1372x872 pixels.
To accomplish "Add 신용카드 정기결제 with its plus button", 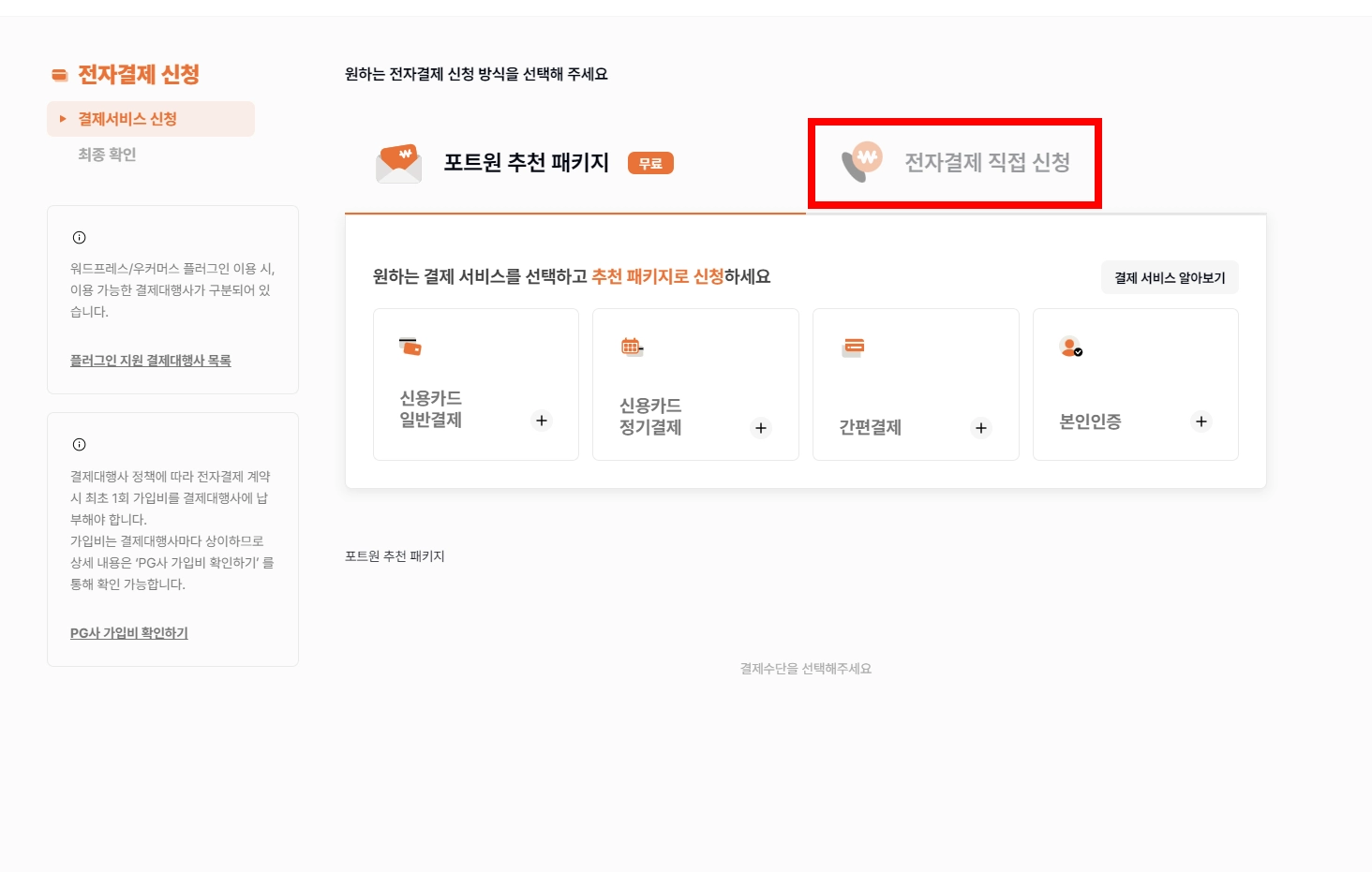I will pyautogui.click(x=761, y=428).
